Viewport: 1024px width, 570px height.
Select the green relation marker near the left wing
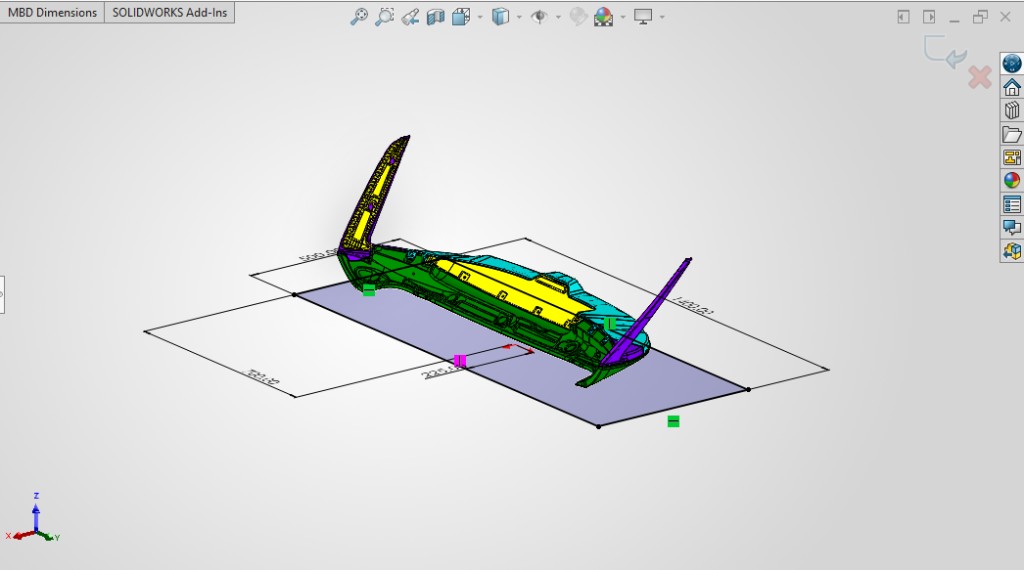click(369, 290)
